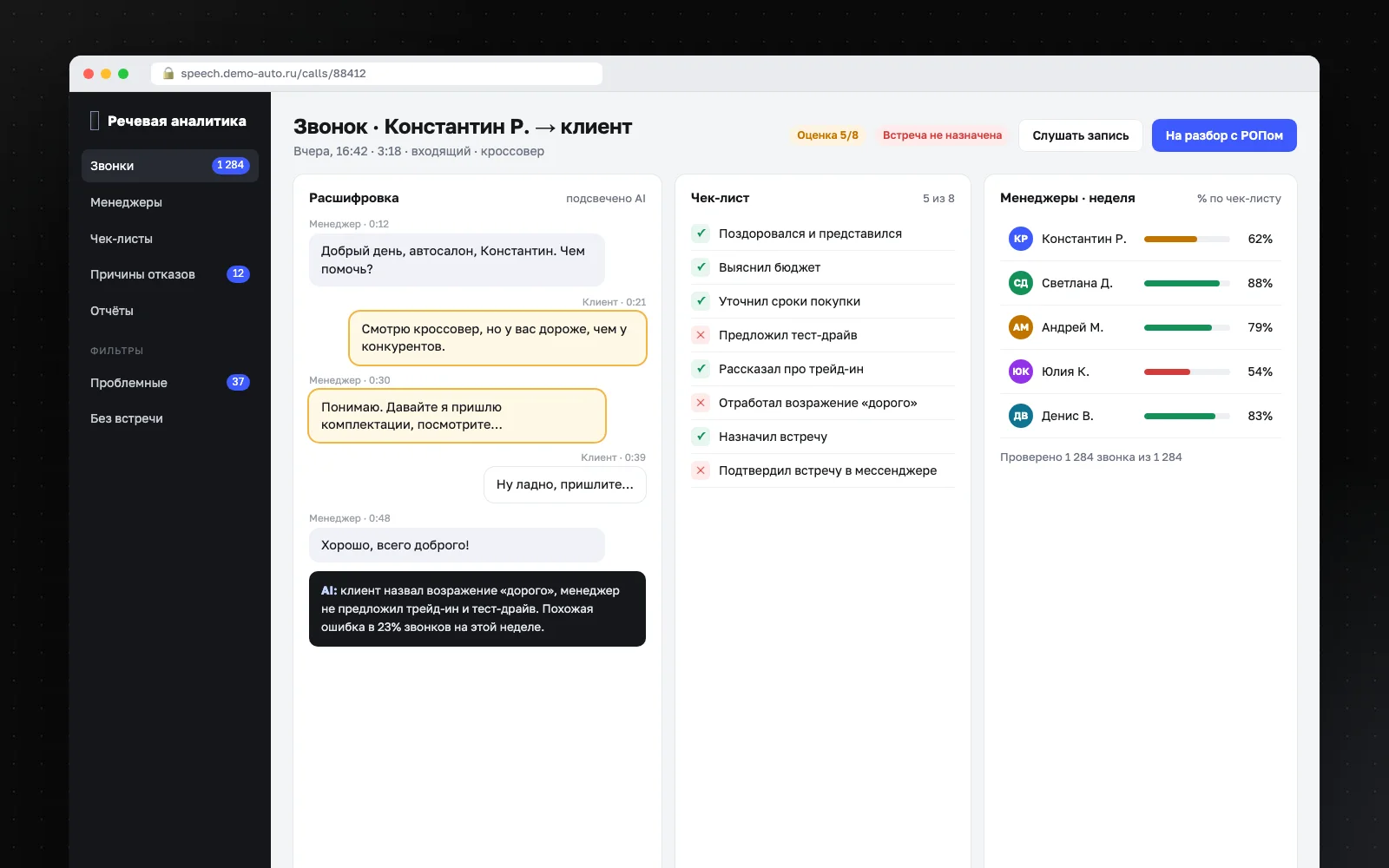The width and height of the screenshot is (1389, 868).
Task: Click the Речевая аналитика logo icon
Action: [95, 121]
